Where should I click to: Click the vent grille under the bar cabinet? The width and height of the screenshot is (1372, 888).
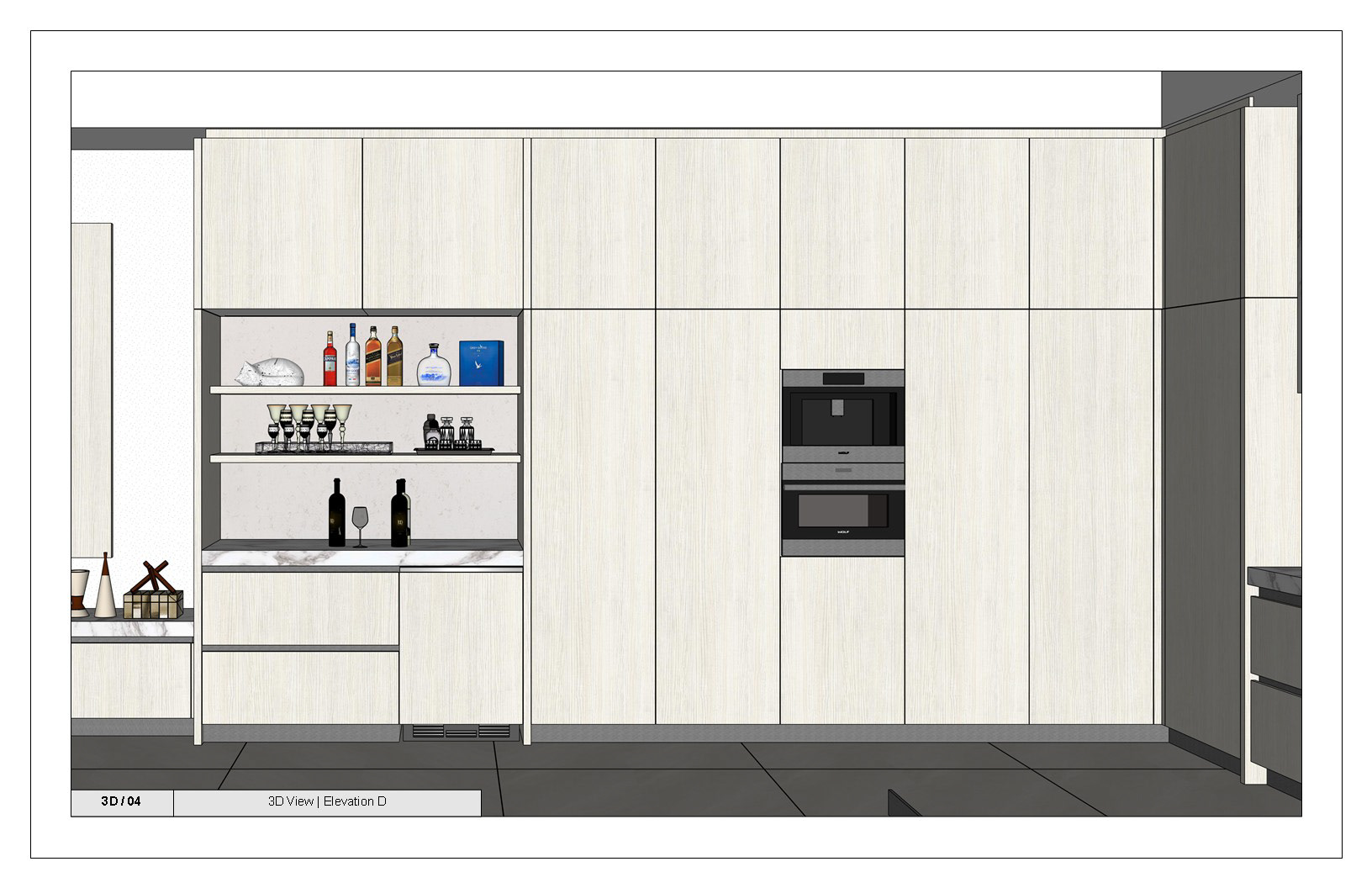point(461,732)
